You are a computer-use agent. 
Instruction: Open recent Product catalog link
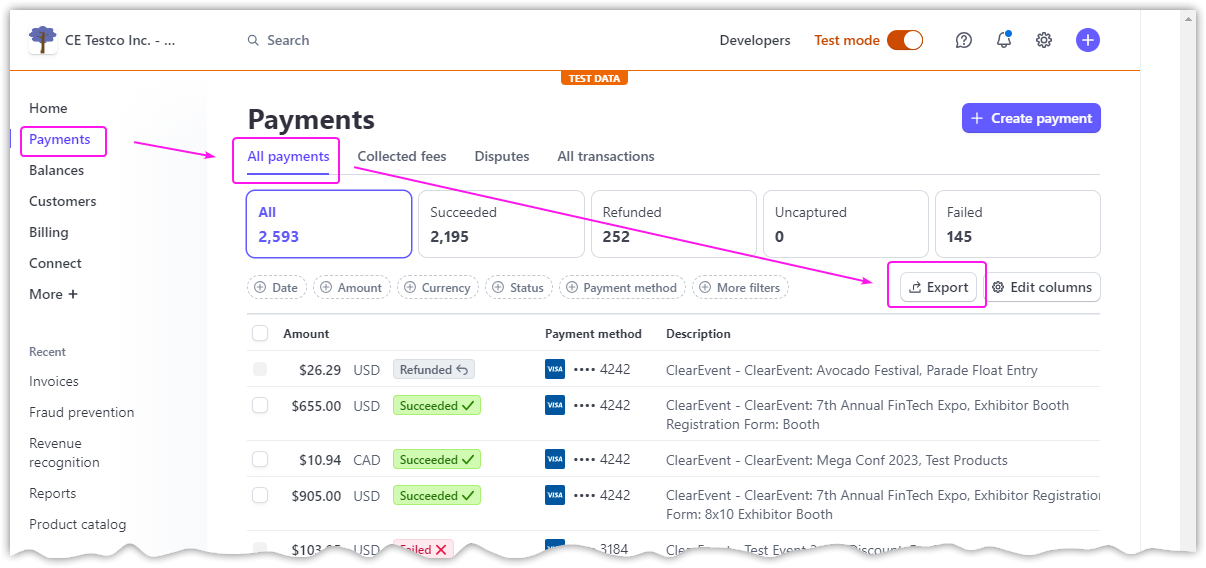click(x=78, y=524)
